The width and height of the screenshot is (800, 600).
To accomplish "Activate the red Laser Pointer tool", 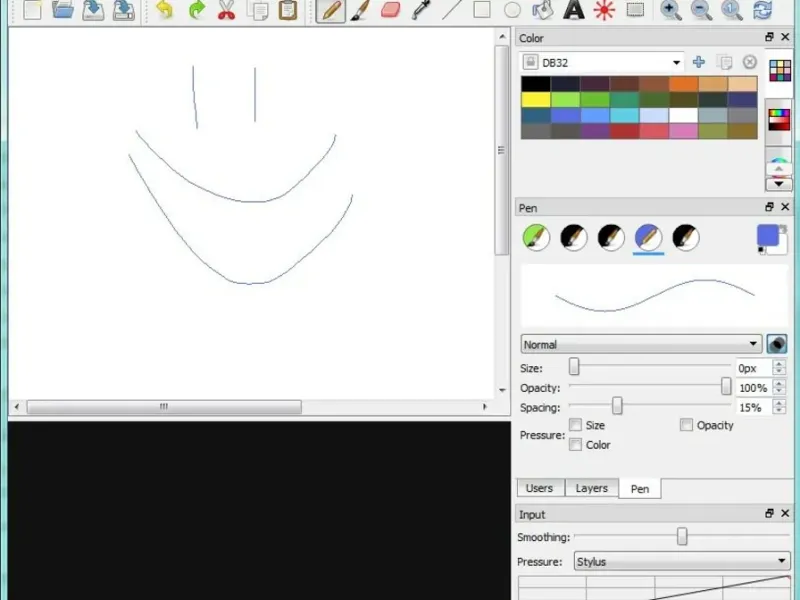I will 604,10.
